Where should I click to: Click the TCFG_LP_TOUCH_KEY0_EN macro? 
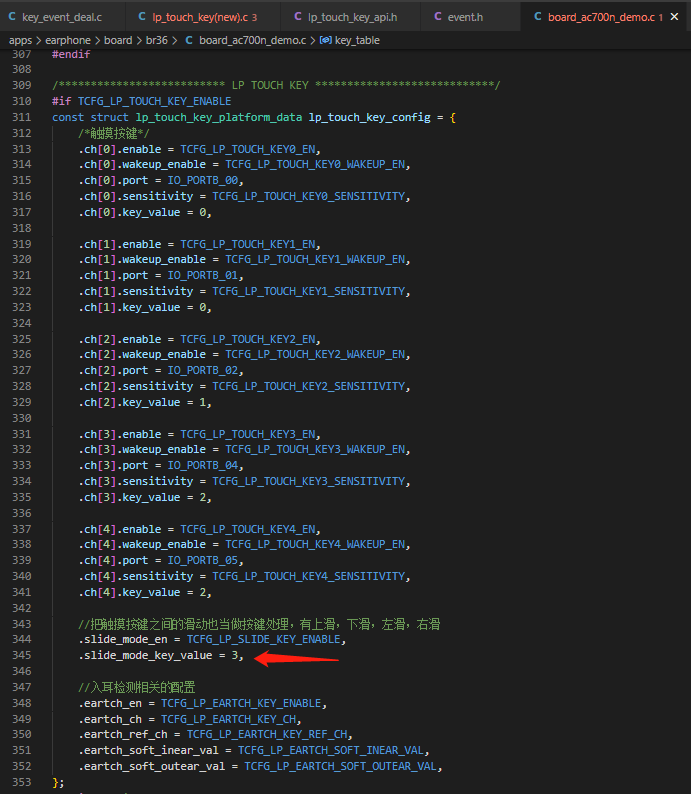(248, 149)
